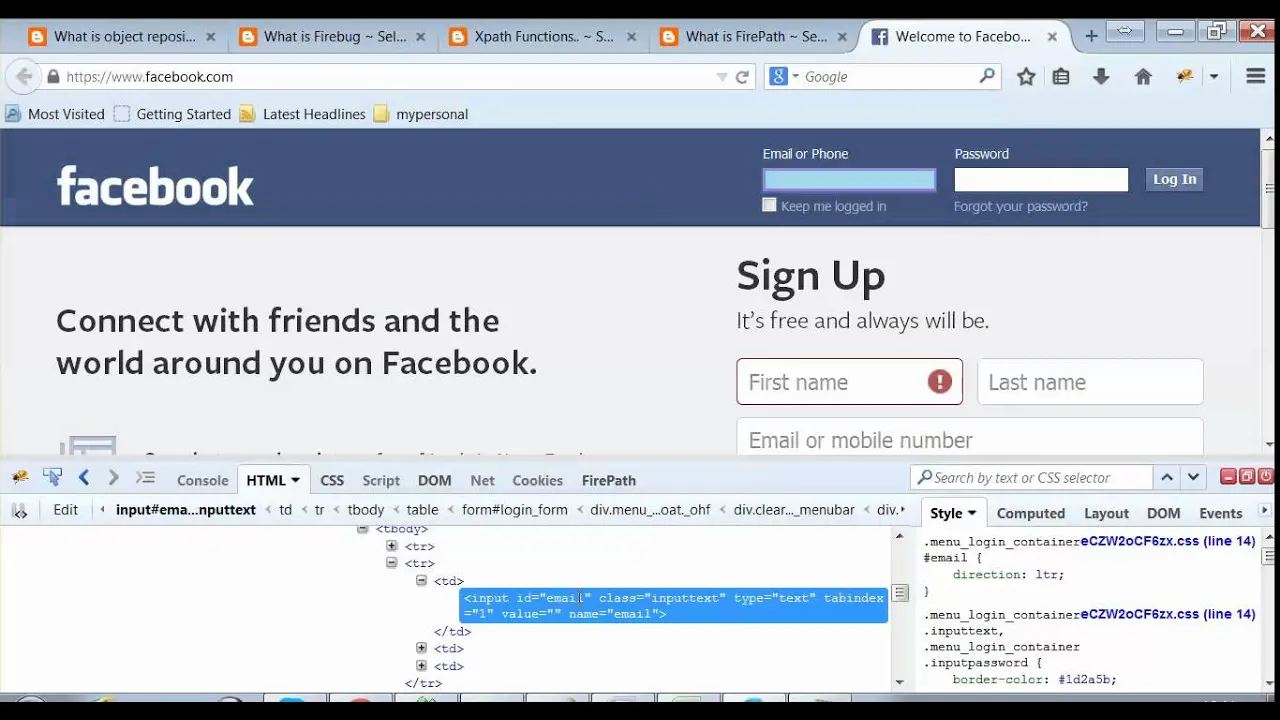Open the Firefox downloads arrow
Screen dimensions: 1280x720
pyautogui.click(x=1101, y=77)
